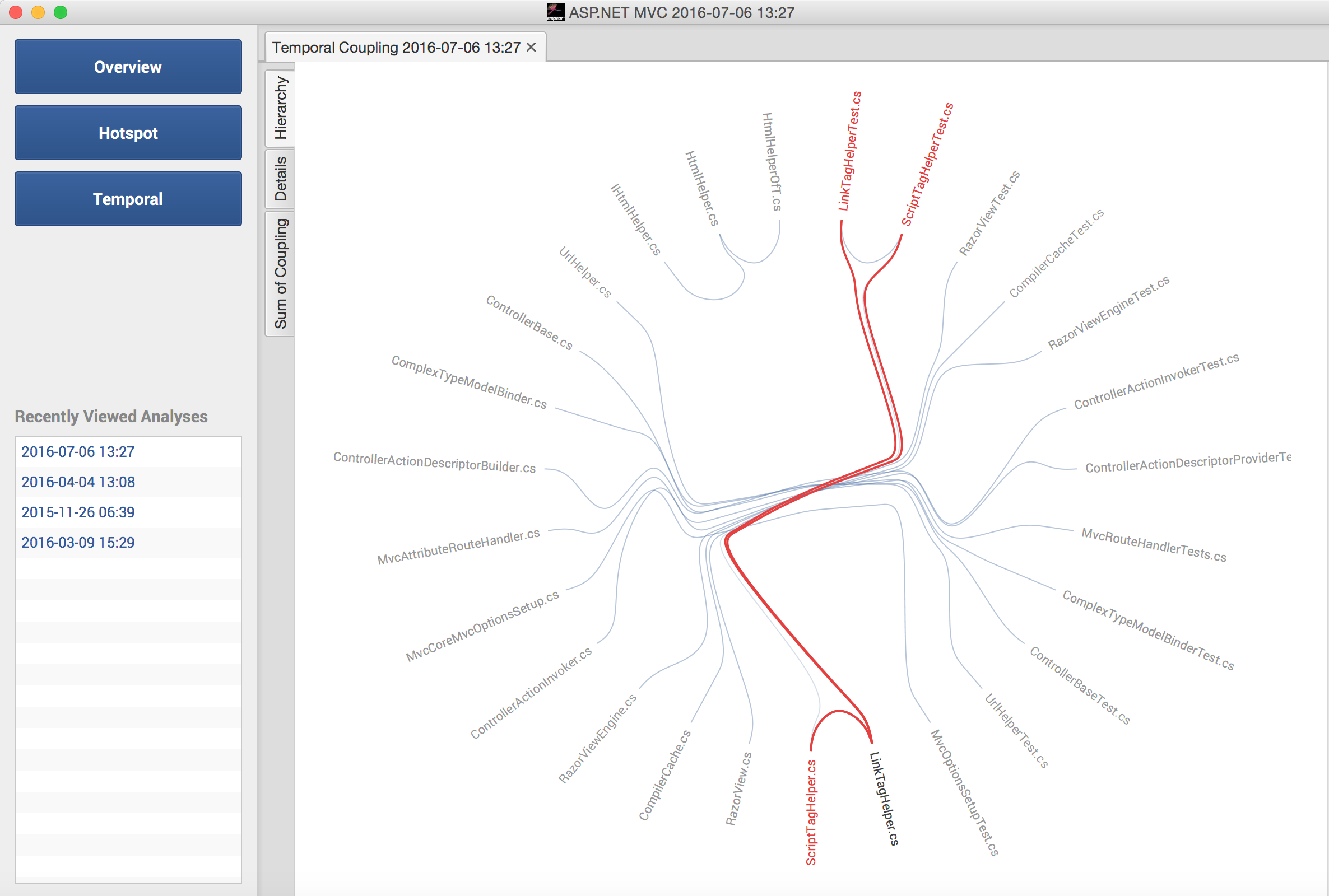Open the 2016-03-09 15:29 analysis
This screenshot has height=896, width=1329.
tap(128, 543)
